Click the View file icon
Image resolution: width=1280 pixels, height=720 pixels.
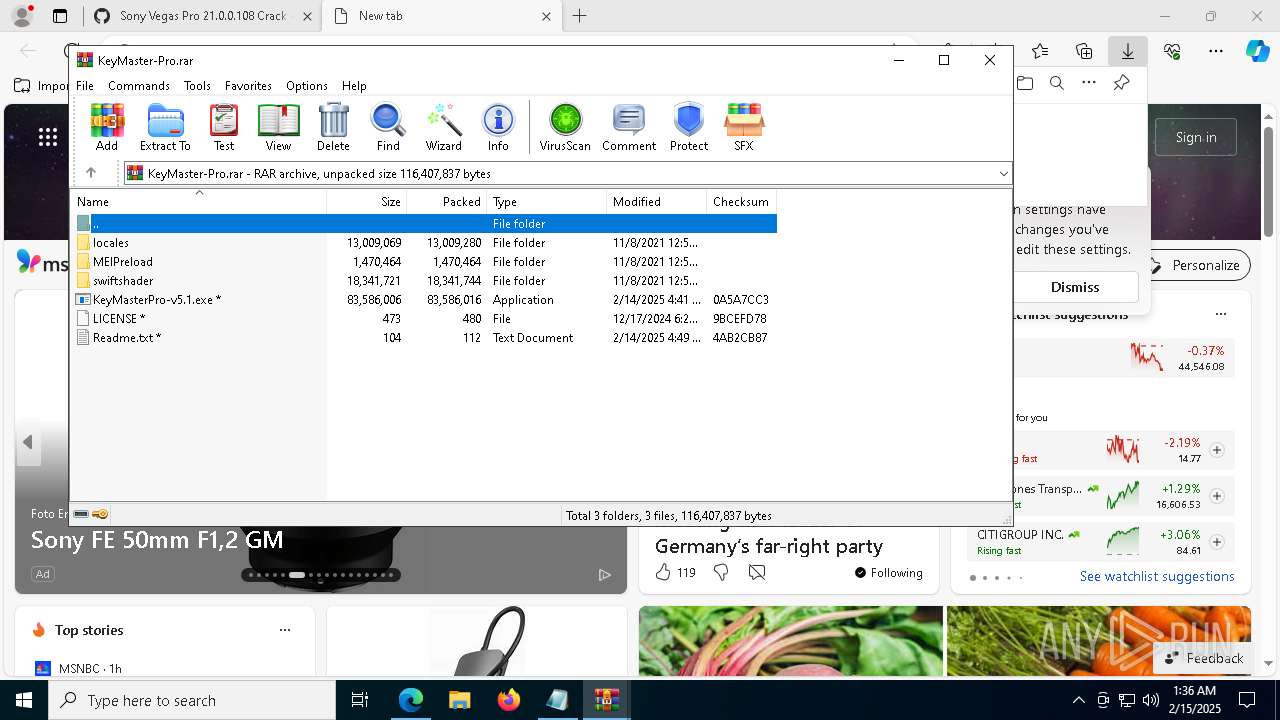point(278,127)
